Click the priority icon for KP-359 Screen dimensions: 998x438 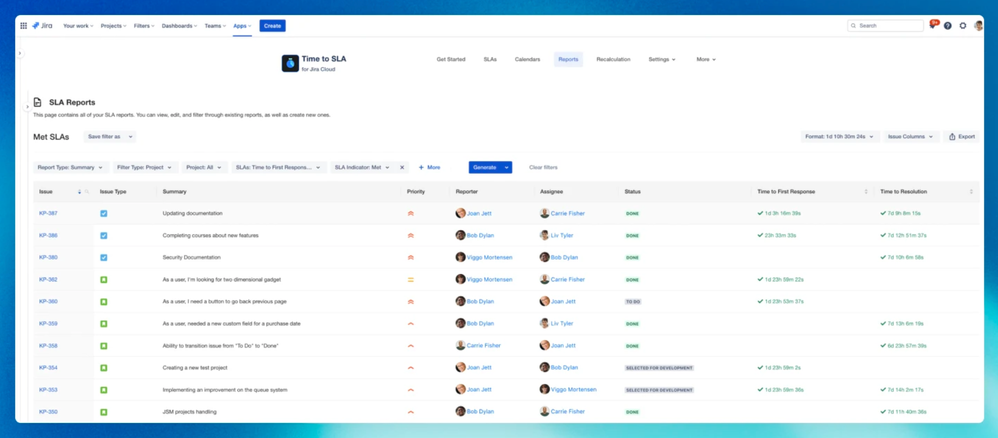coord(411,323)
